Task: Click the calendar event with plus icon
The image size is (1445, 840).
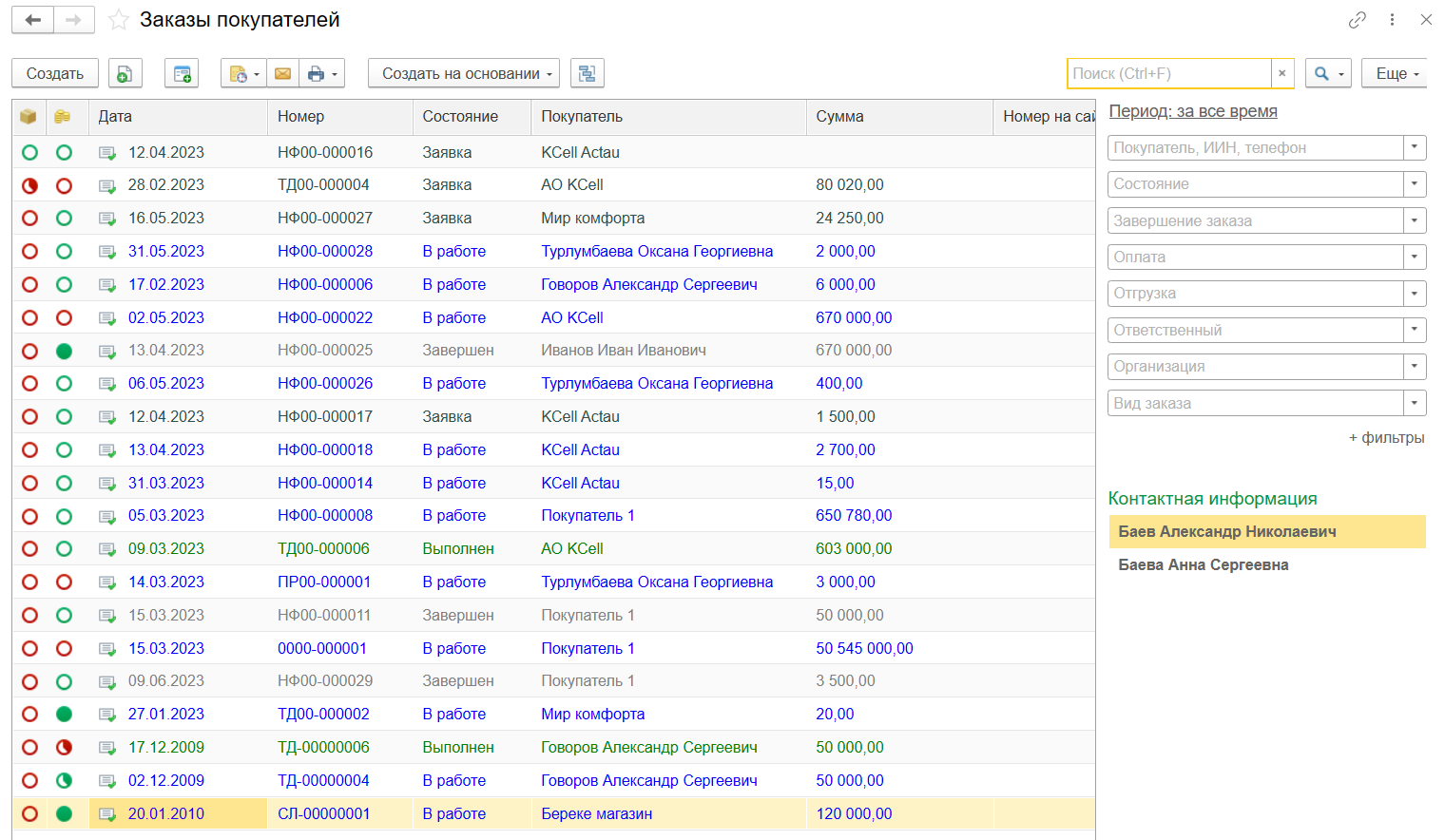Action: click(x=182, y=73)
